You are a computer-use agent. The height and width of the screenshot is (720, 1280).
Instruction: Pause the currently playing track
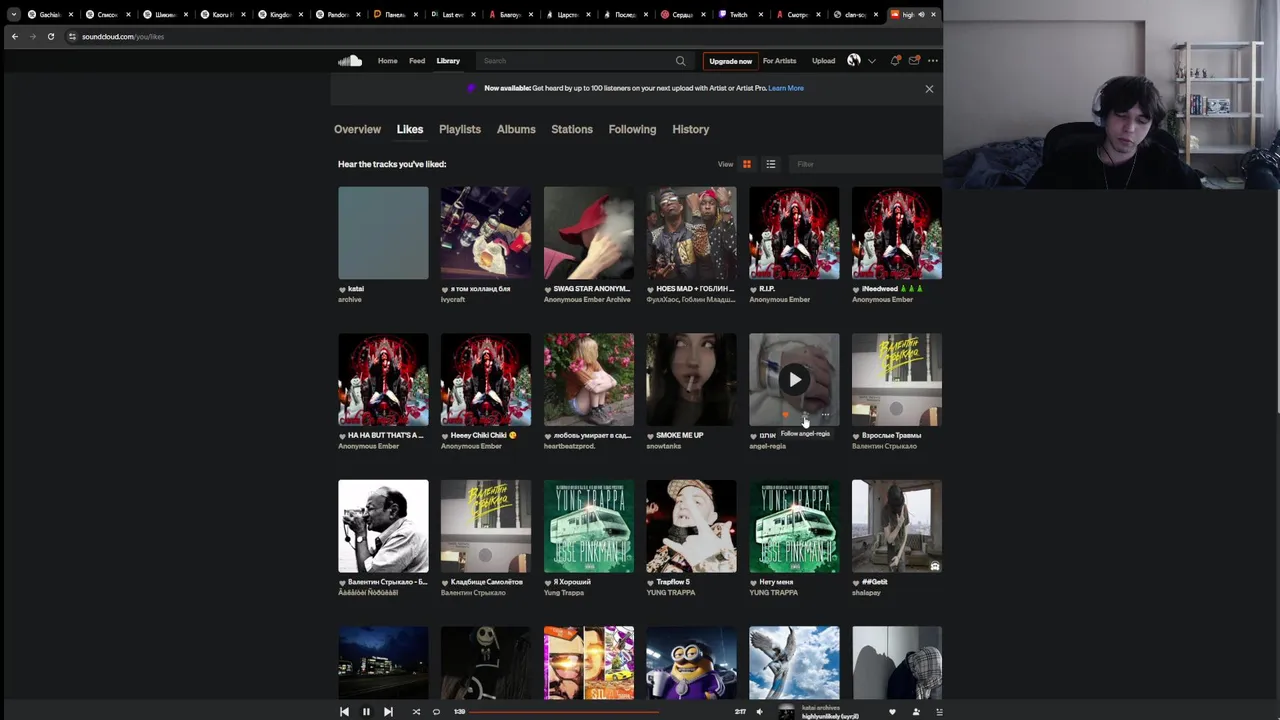tap(366, 712)
